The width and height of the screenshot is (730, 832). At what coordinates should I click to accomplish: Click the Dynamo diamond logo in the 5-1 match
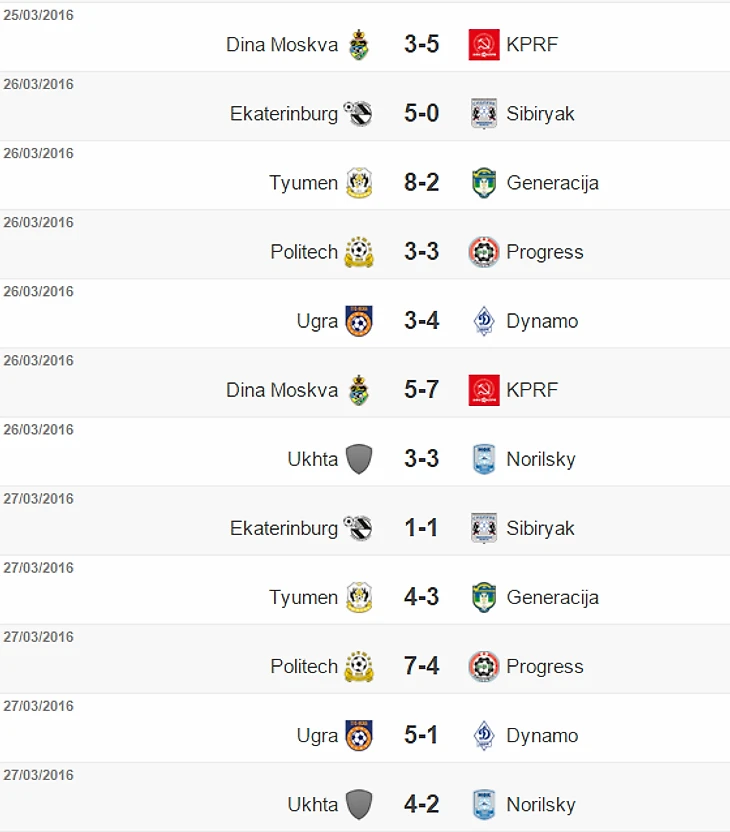[484, 735]
